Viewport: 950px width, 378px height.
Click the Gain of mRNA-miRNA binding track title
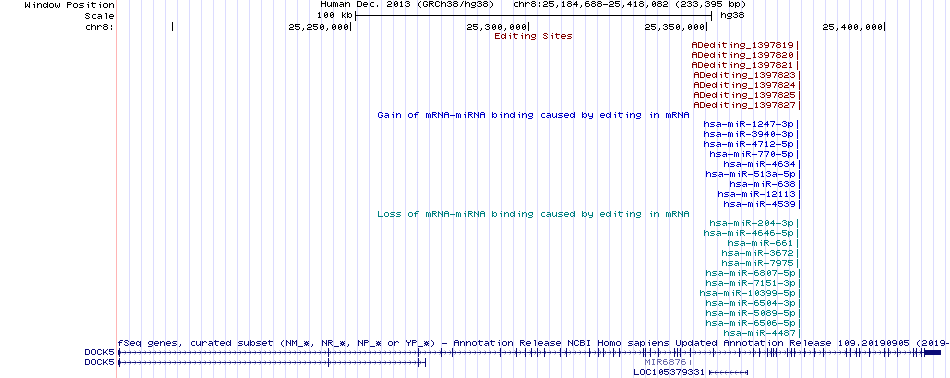tap(533, 115)
